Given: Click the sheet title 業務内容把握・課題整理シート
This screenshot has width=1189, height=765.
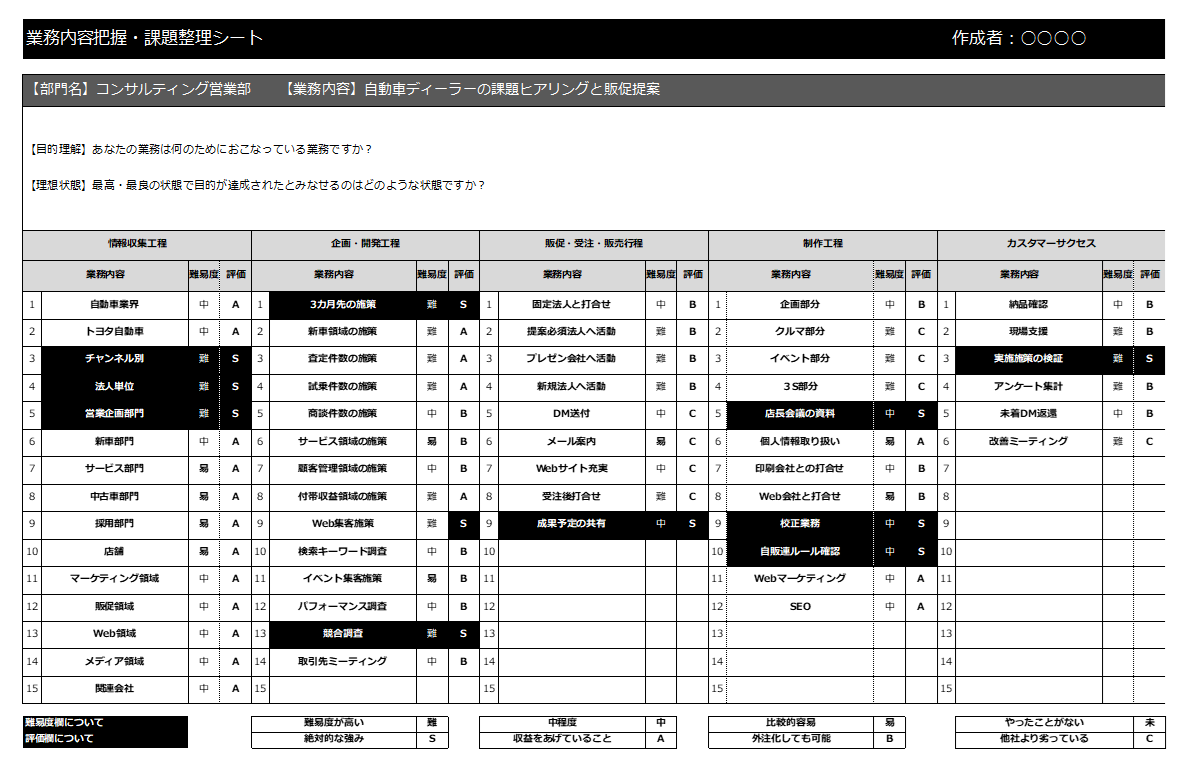Looking at the screenshot, I should pos(144,38).
